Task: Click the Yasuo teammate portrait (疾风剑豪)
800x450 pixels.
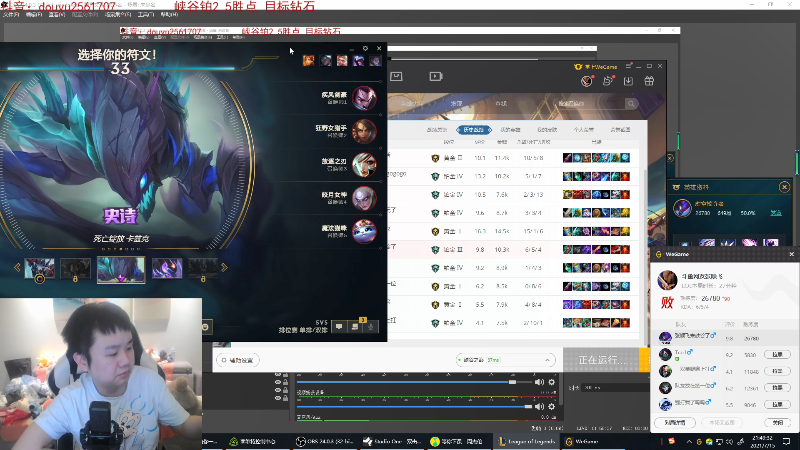Action: click(364, 98)
